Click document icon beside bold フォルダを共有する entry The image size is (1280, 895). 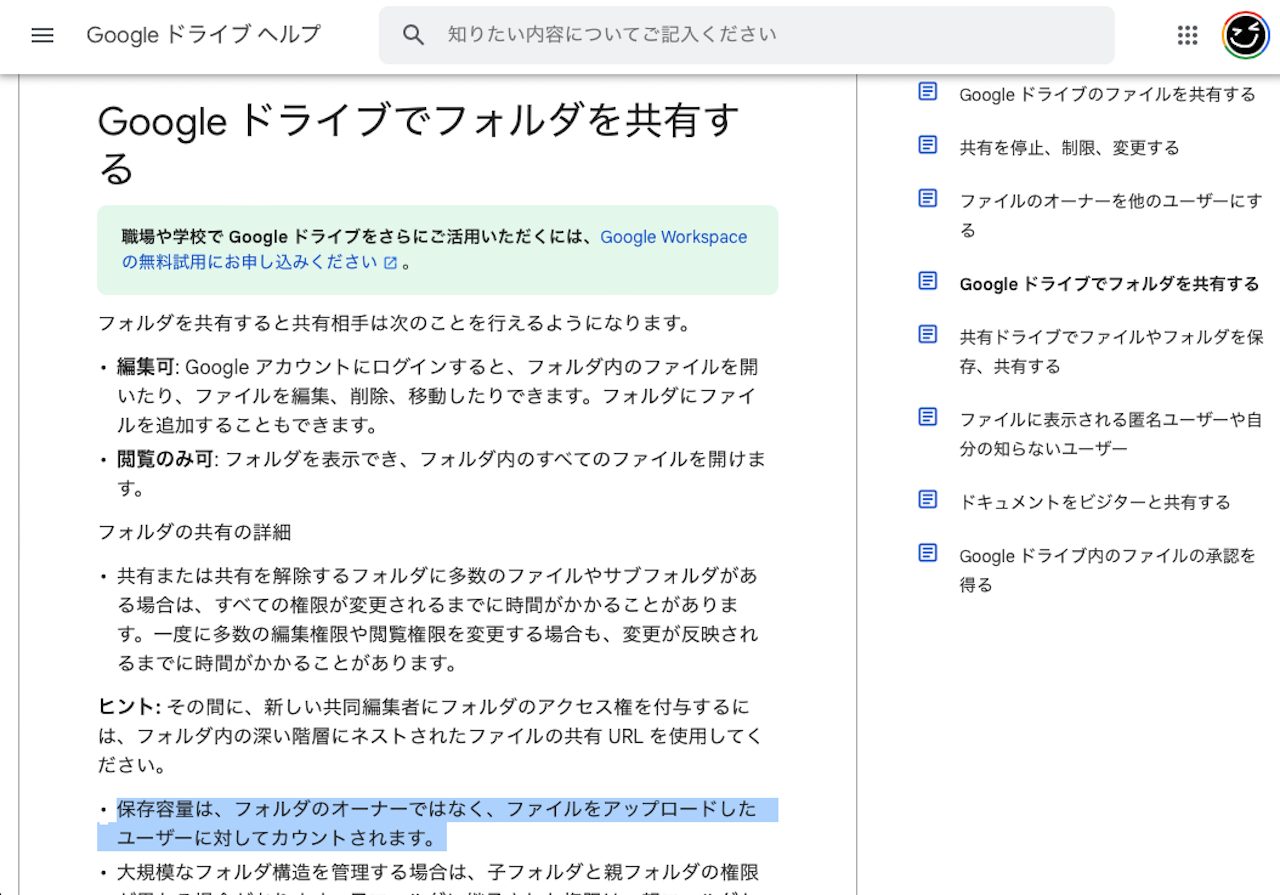coord(928,281)
